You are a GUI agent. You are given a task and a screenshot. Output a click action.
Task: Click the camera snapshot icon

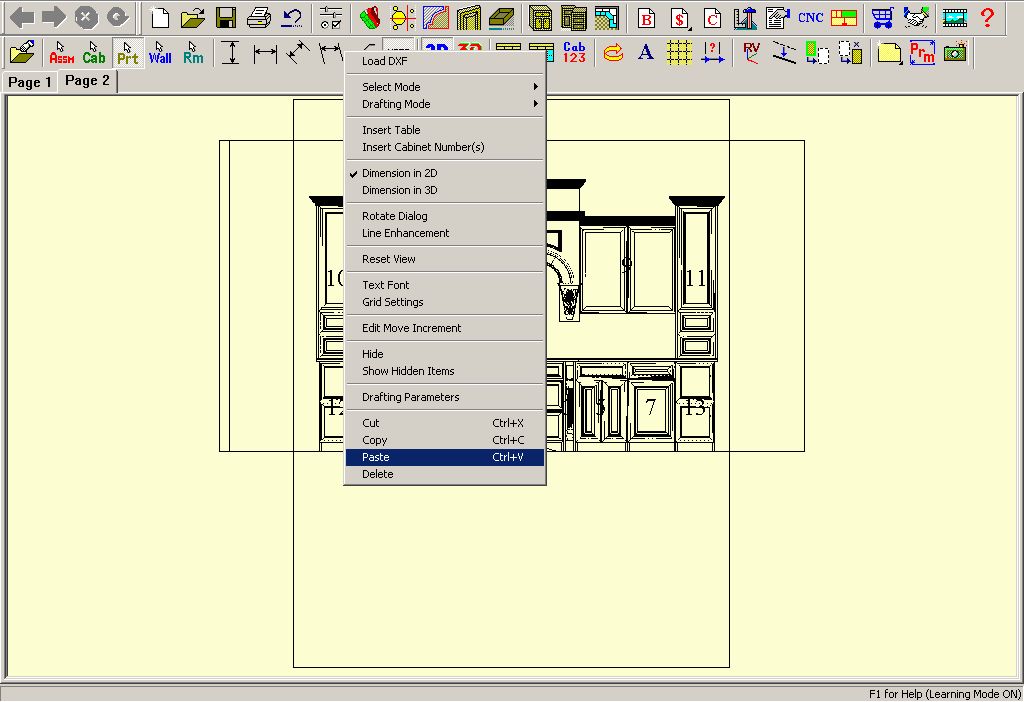coord(955,53)
